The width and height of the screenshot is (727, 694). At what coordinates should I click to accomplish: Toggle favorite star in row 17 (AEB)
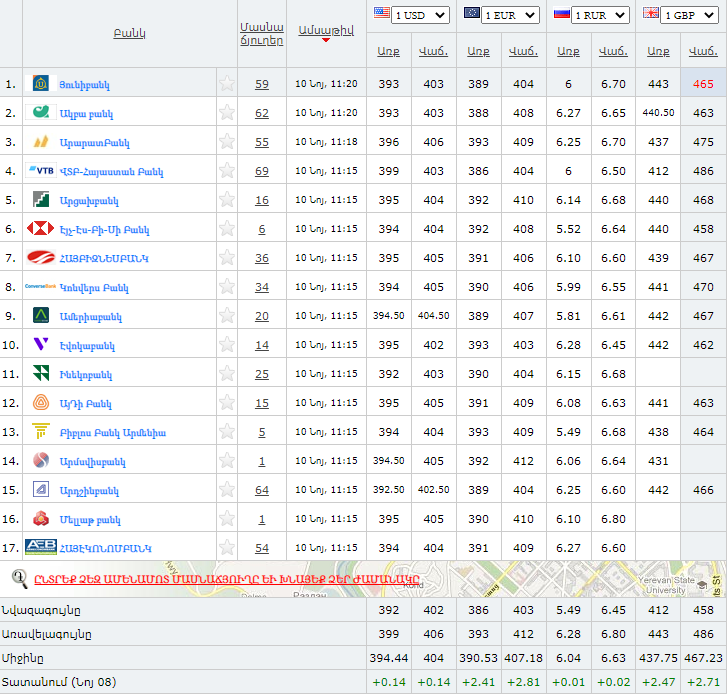(x=227, y=548)
